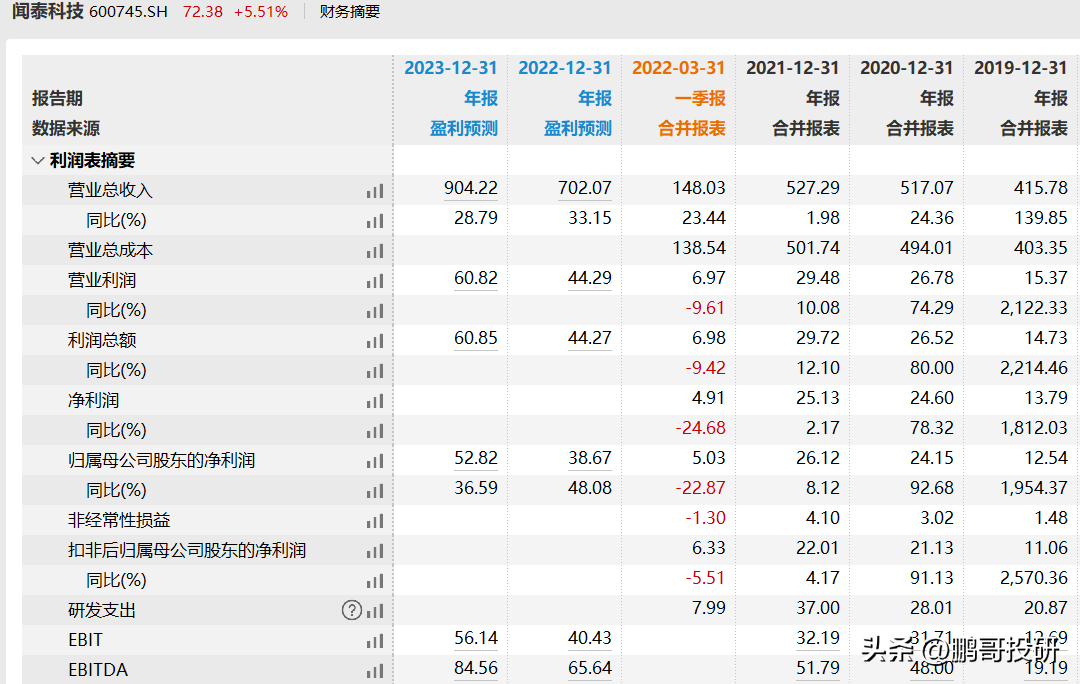Open forecast total profit 44.27
The image size is (1080, 684).
tap(590, 338)
